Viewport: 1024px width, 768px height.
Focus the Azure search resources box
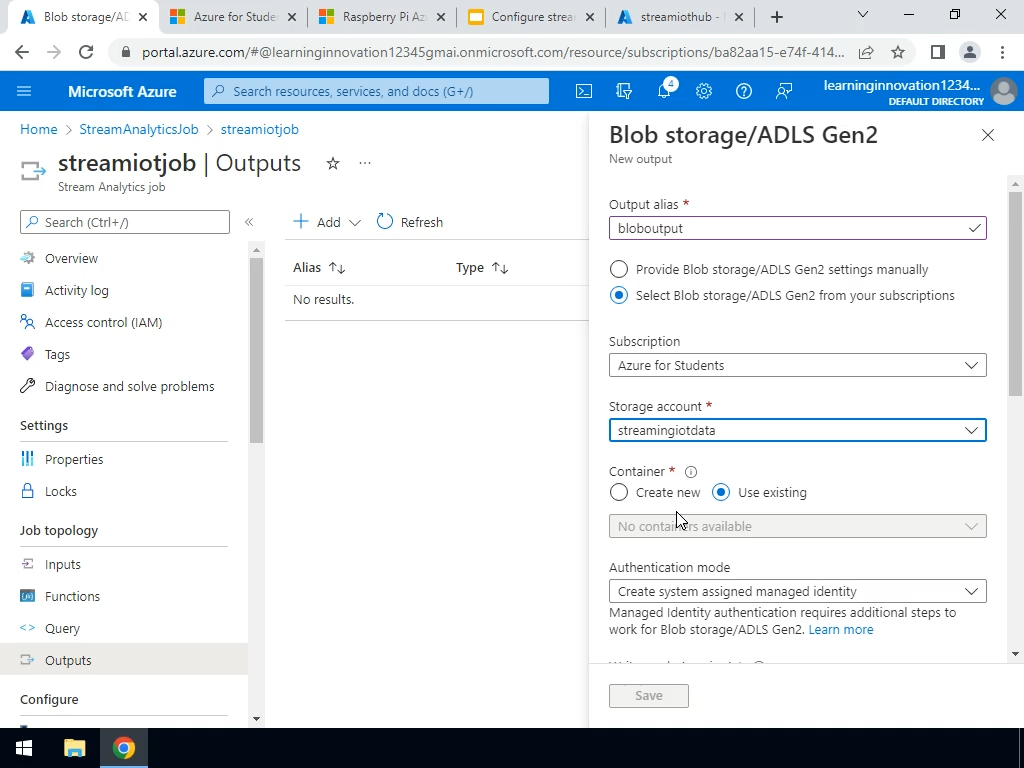click(x=376, y=91)
